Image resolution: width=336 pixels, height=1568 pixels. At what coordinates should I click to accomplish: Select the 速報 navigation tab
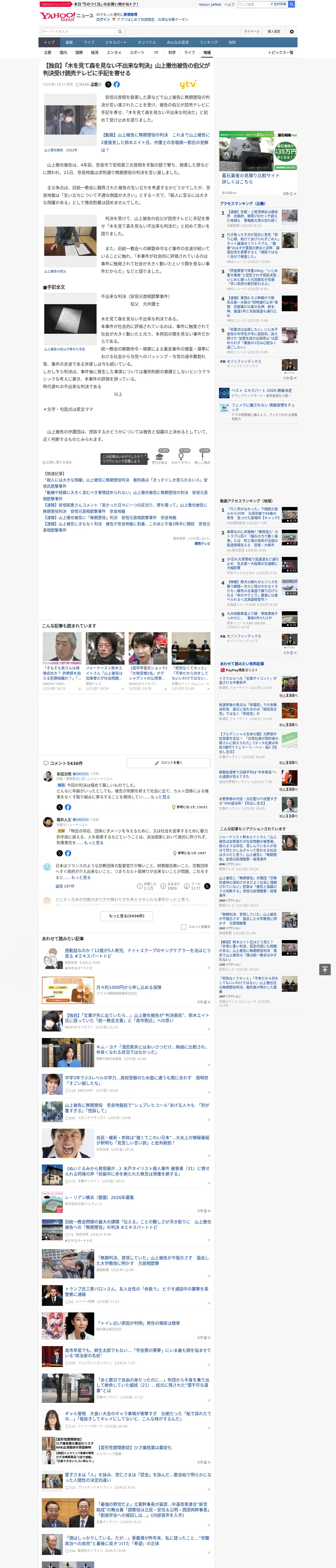point(69,42)
